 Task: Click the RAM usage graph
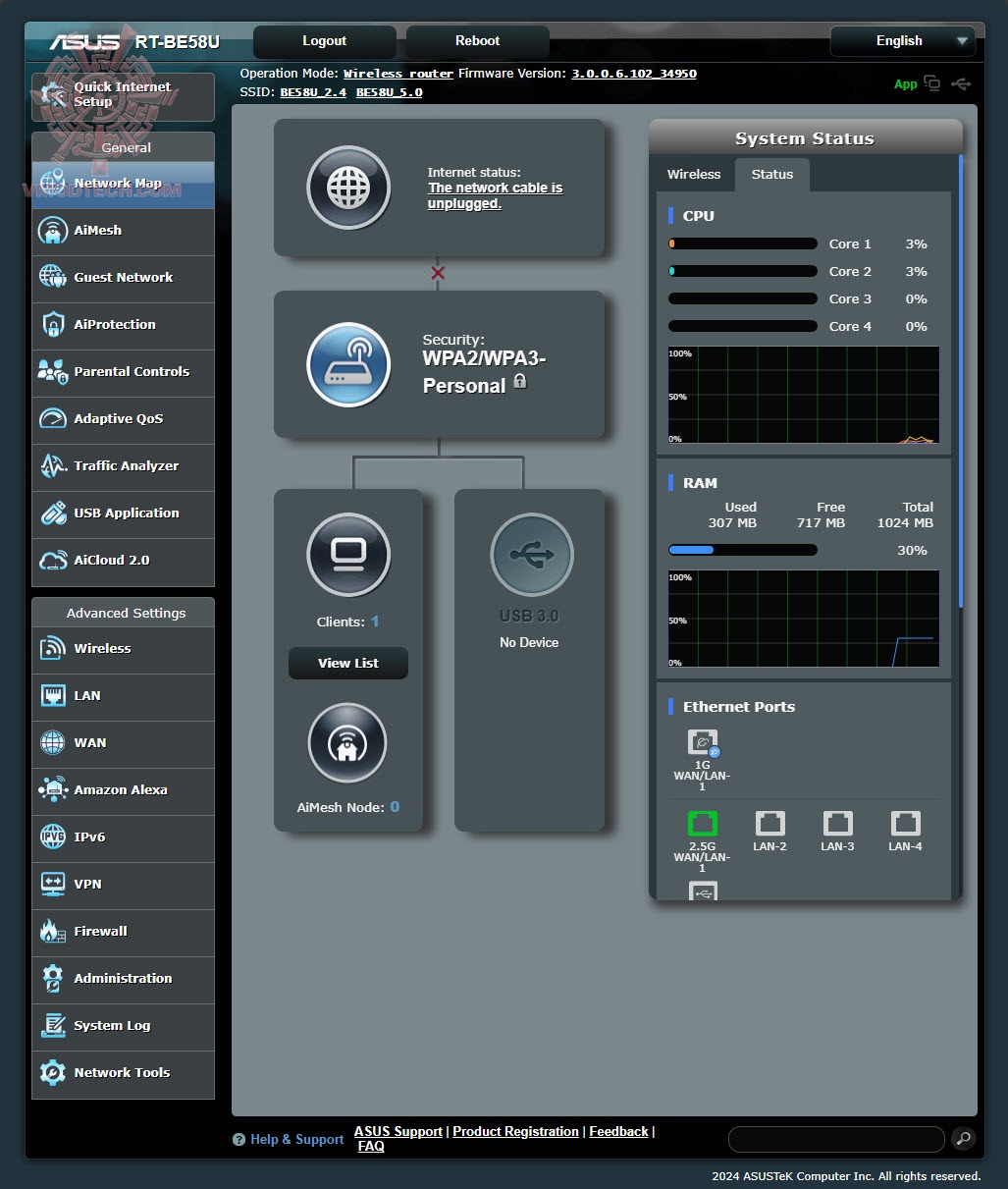coord(804,619)
